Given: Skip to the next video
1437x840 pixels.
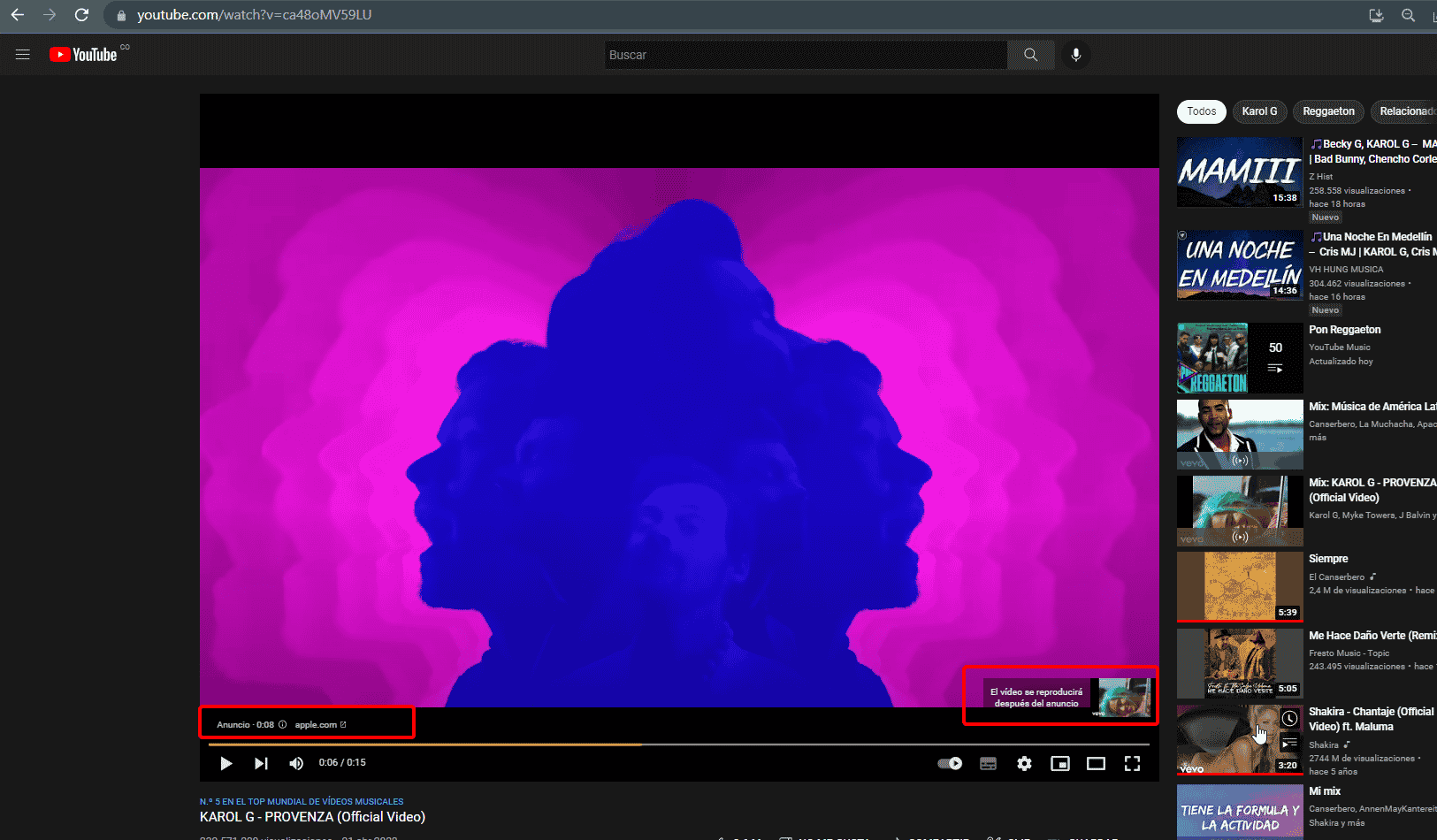Looking at the screenshot, I should 261,763.
